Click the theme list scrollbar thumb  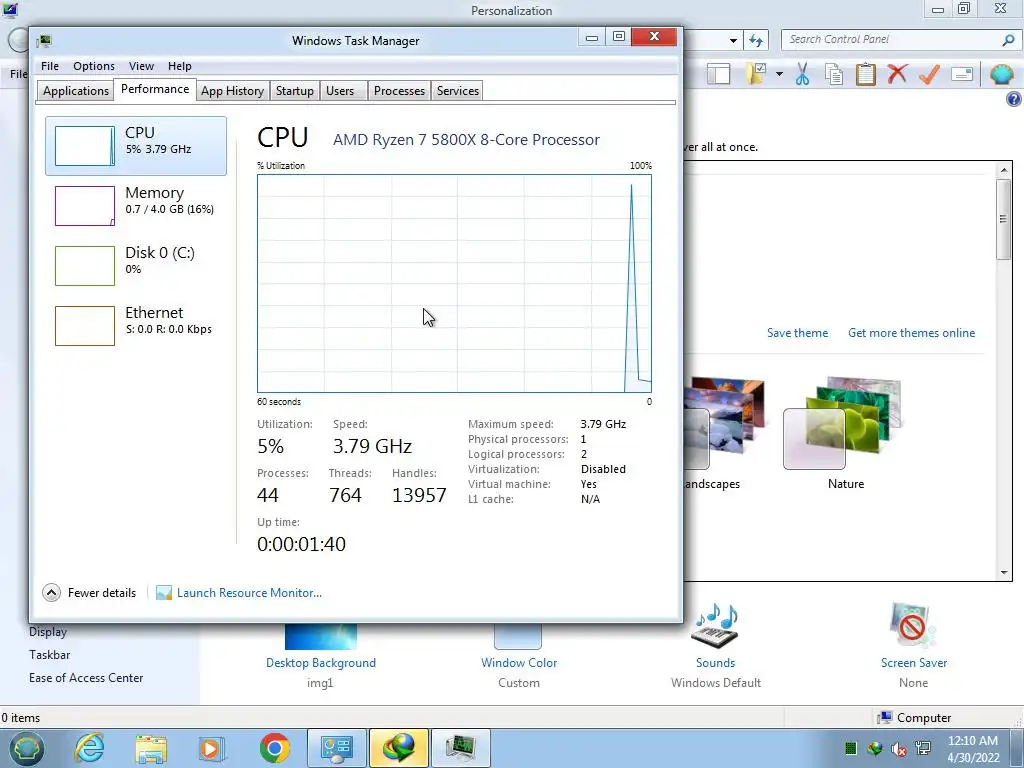pos(1004,219)
